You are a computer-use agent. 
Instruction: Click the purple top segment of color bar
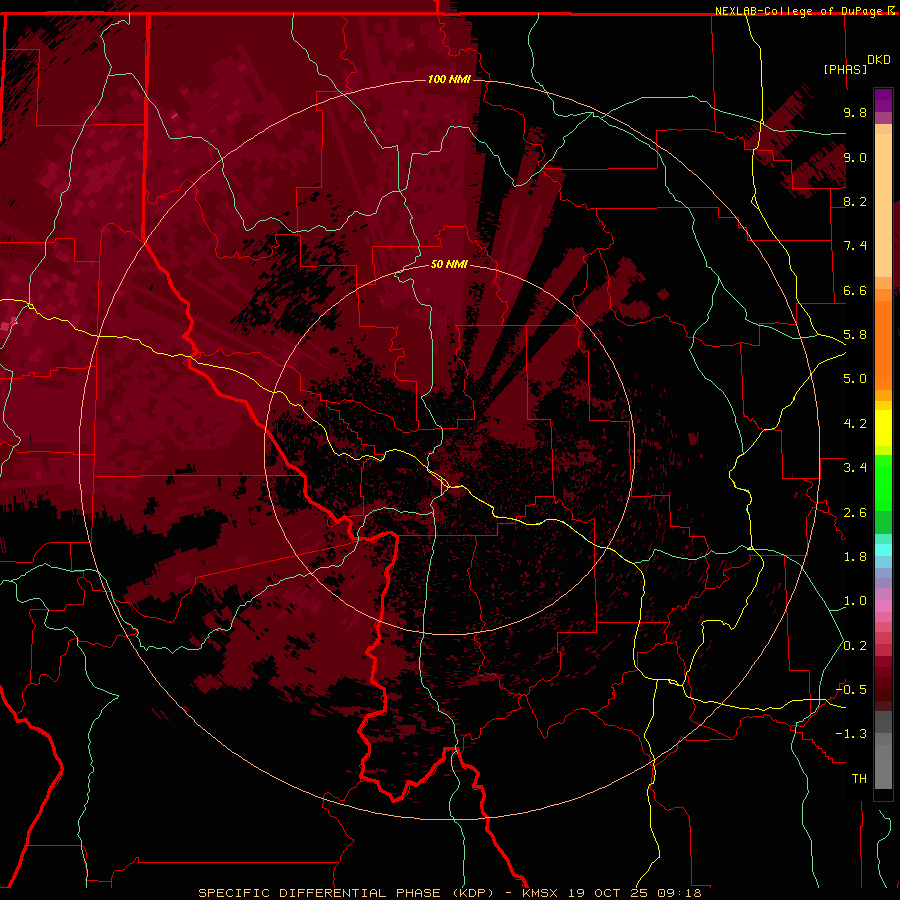point(883,100)
